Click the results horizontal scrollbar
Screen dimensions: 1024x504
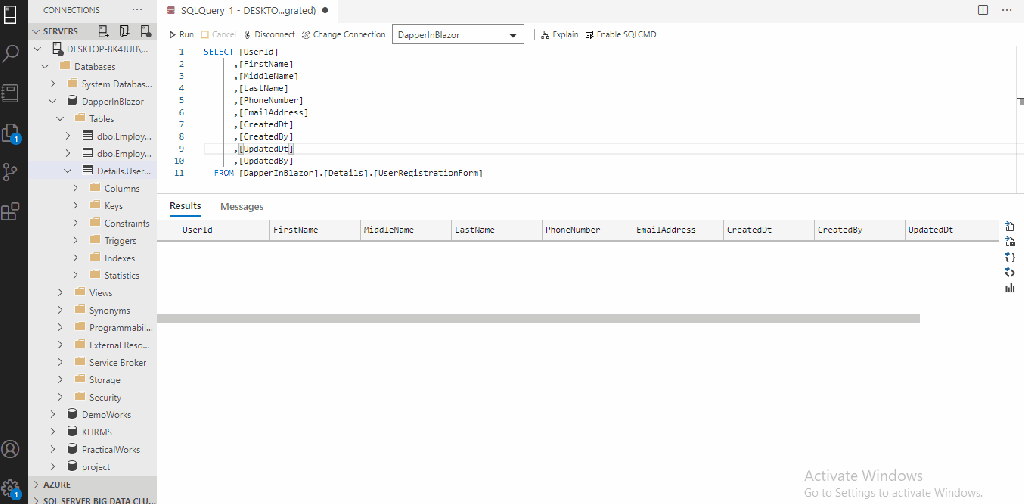538,319
